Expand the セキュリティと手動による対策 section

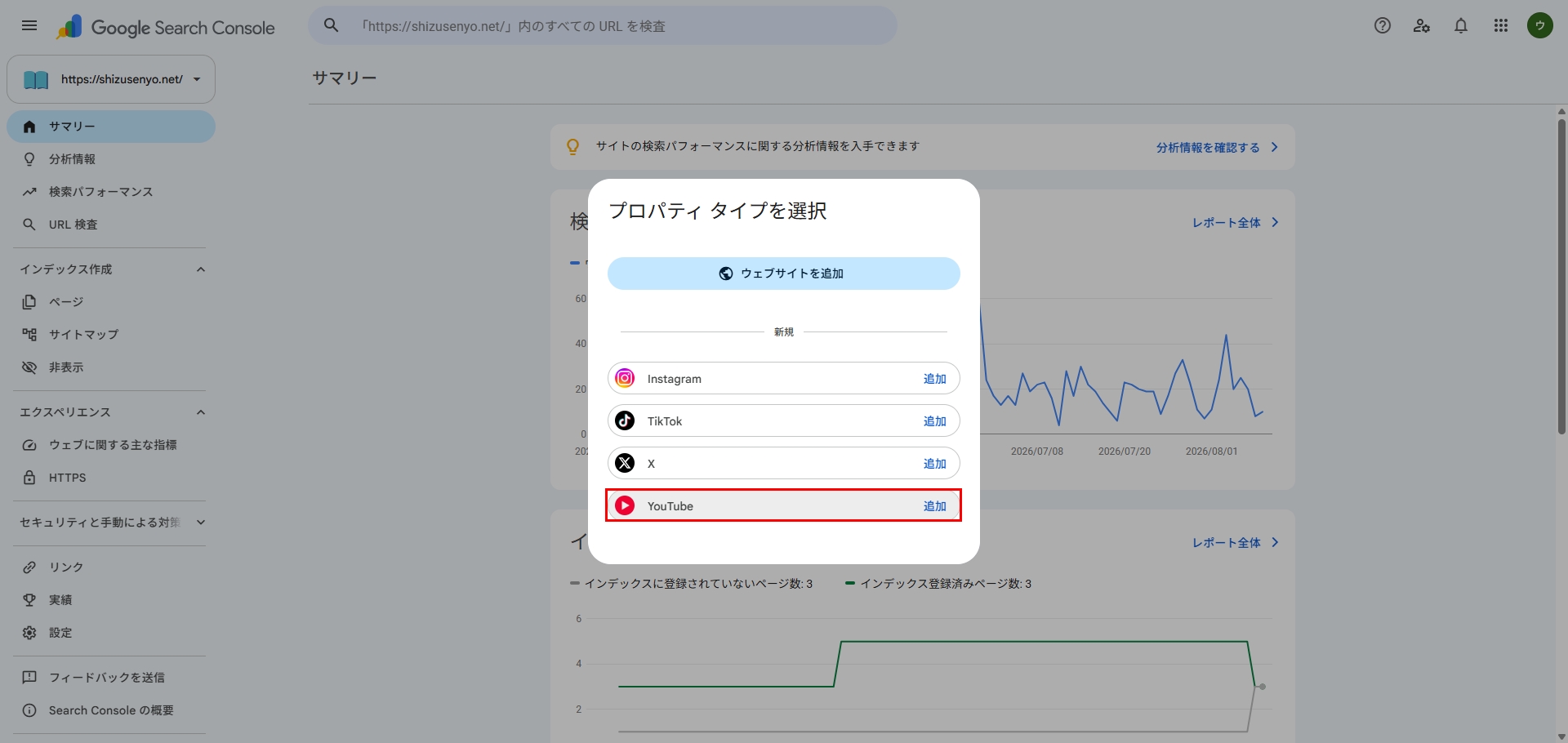[201, 523]
